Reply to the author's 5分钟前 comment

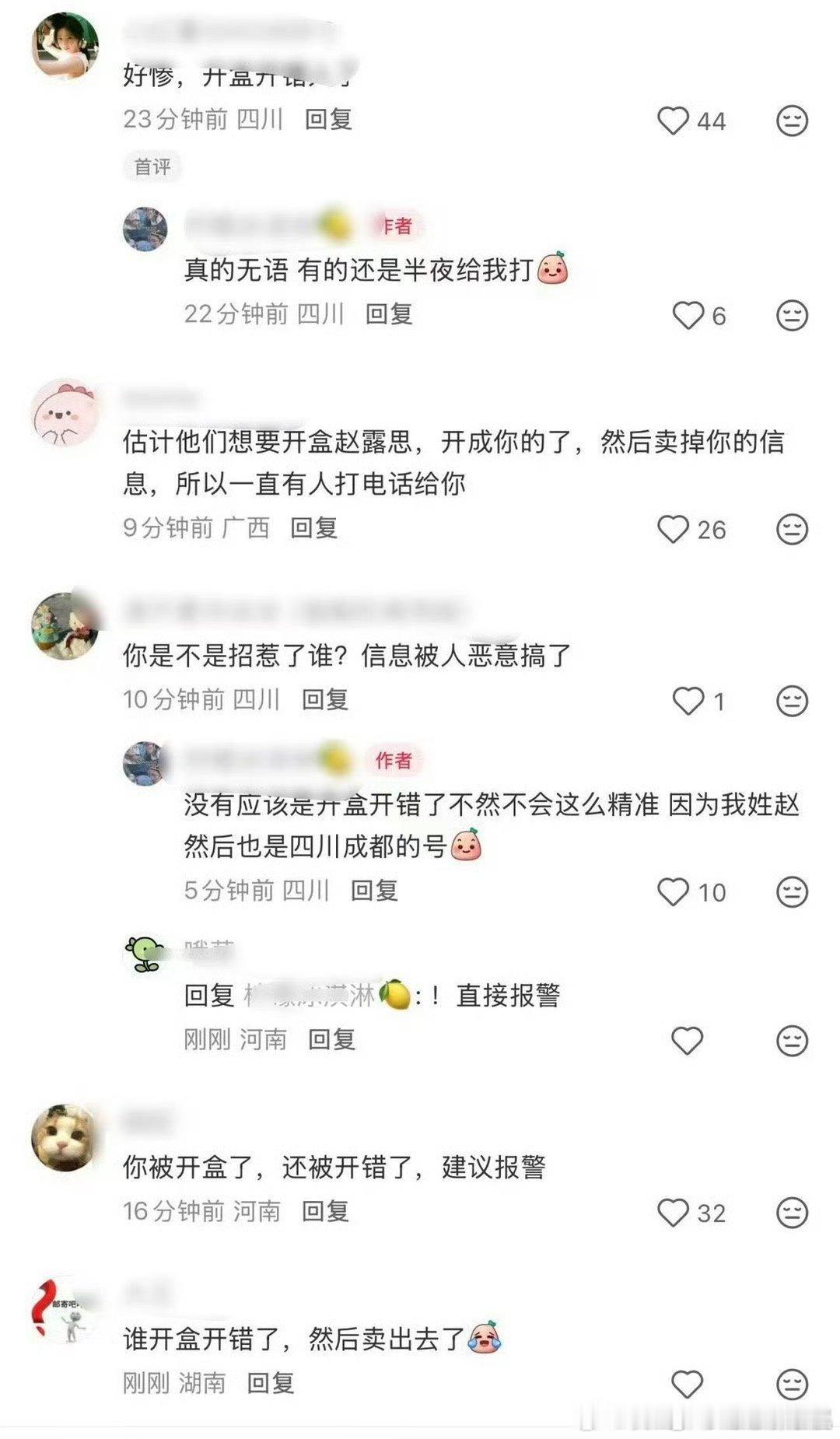tap(374, 890)
